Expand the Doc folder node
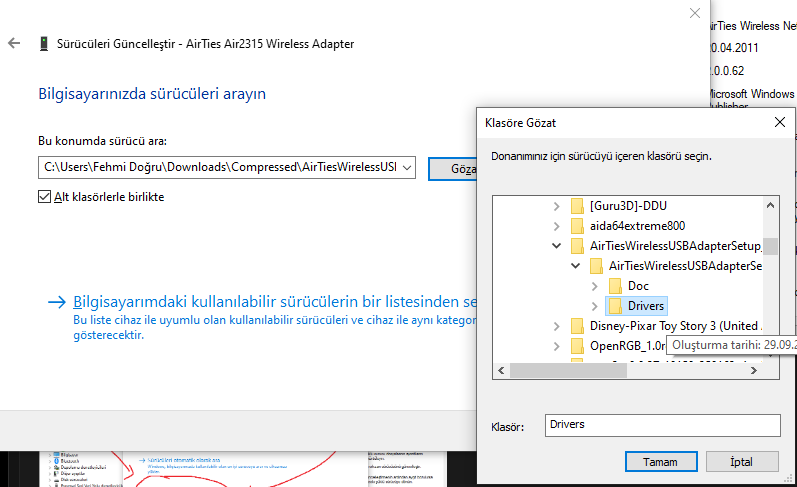797x487 pixels. [x=595, y=286]
